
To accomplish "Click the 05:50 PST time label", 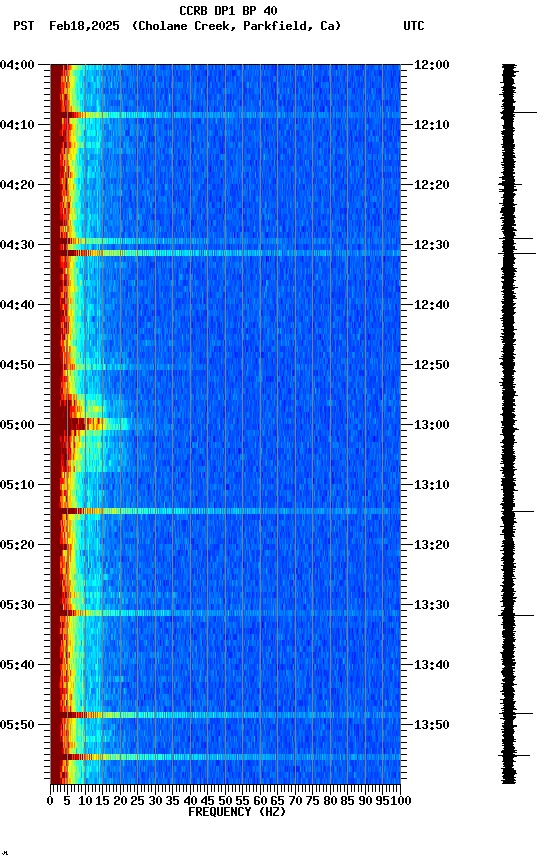I will tap(17, 725).
